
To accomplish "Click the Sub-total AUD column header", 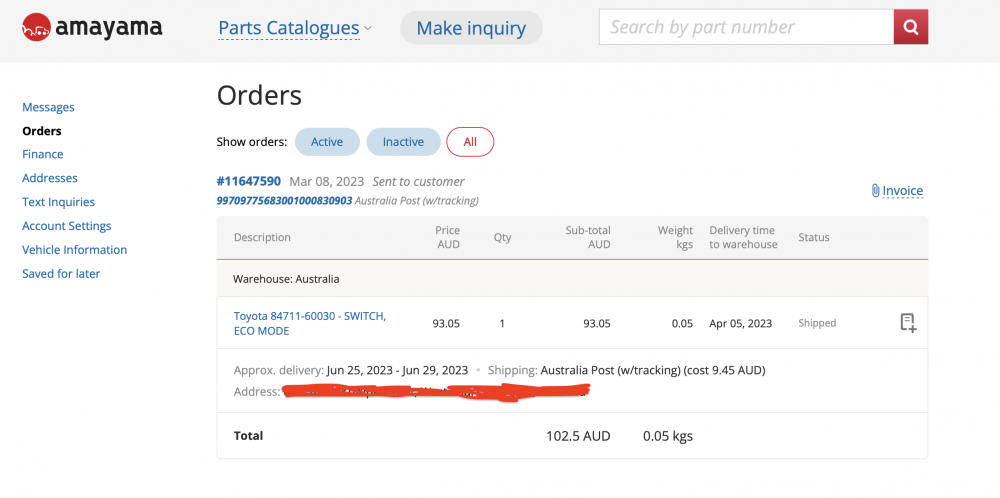I will (x=588, y=237).
